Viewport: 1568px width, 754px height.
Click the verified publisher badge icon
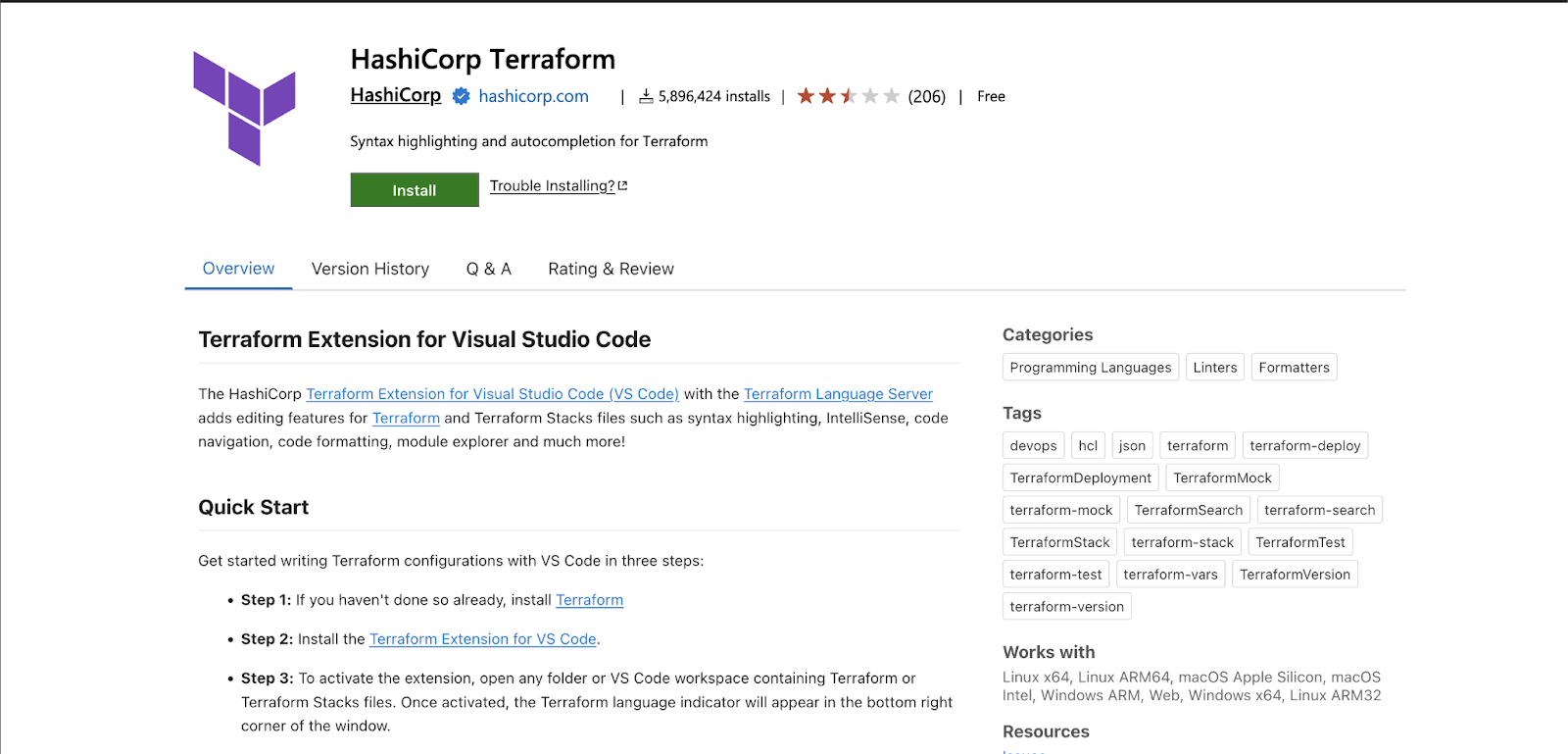(461, 96)
